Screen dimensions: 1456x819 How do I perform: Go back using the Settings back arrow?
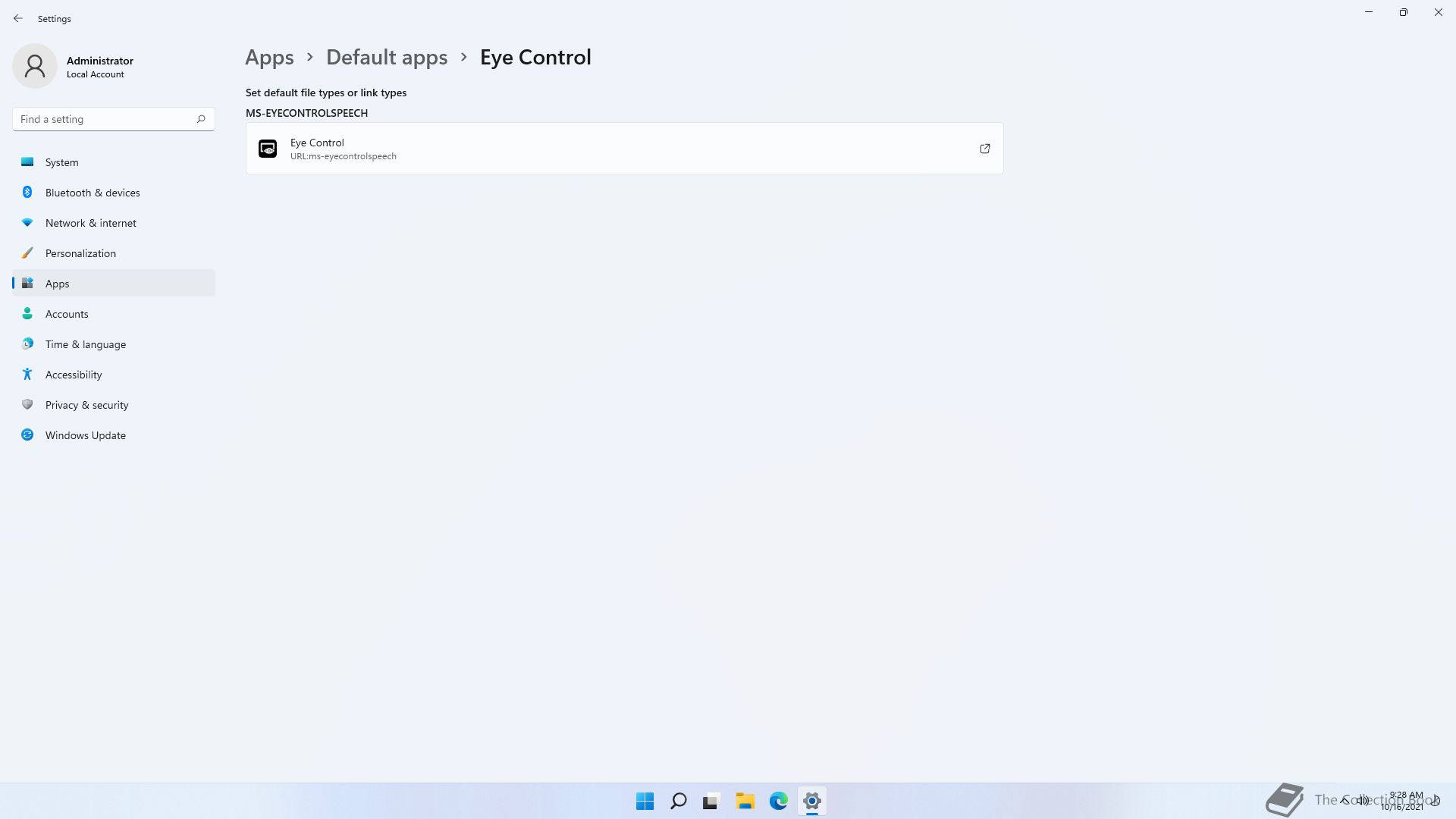click(18, 18)
